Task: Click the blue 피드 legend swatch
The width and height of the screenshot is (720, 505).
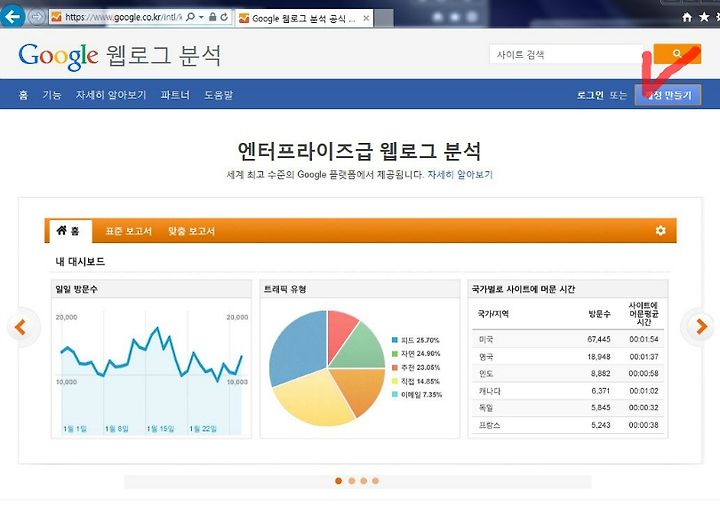Action: click(394, 340)
